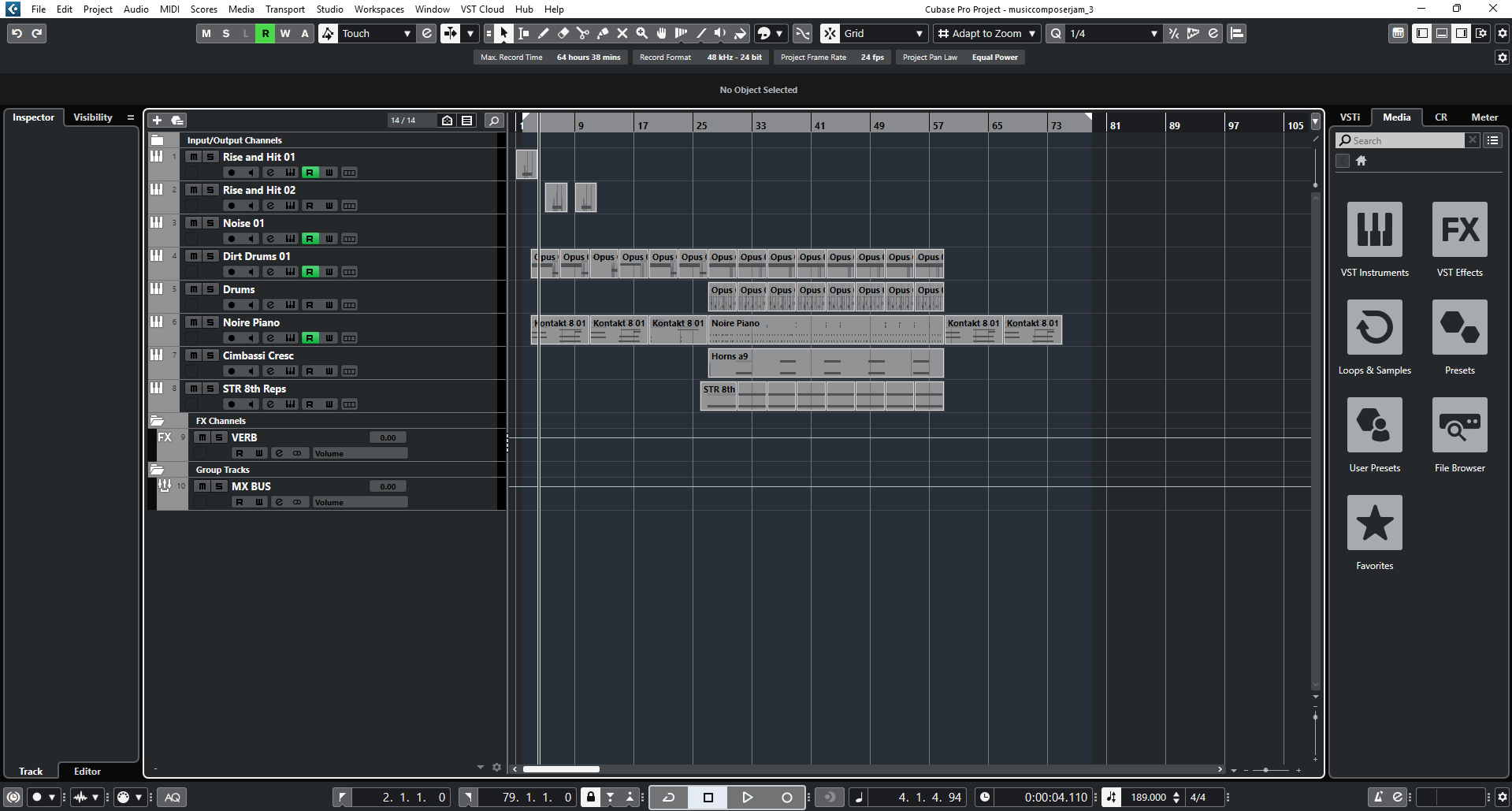The height and width of the screenshot is (811, 1512).
Task: Select the Erase tool
Action: [563, 33]
